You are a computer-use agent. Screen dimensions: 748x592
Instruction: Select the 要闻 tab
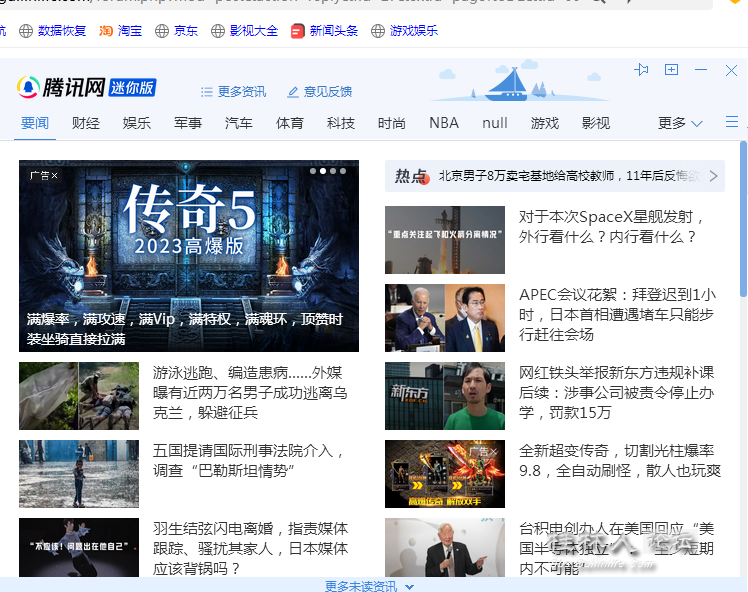(x=35, y=123)
